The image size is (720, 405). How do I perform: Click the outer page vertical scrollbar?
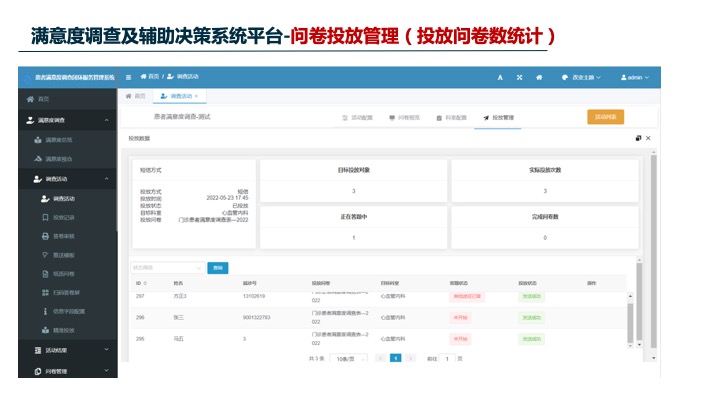click(653, 251)
